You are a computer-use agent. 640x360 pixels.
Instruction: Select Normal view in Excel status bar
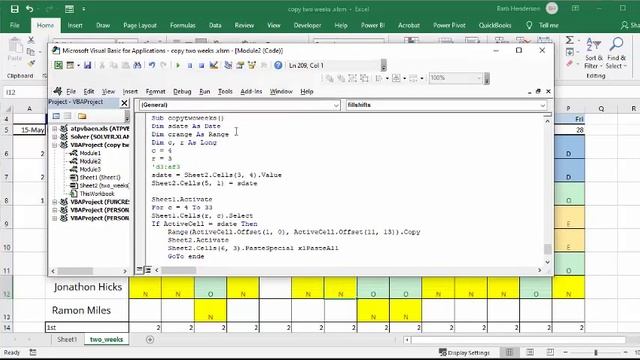[509, 352]
